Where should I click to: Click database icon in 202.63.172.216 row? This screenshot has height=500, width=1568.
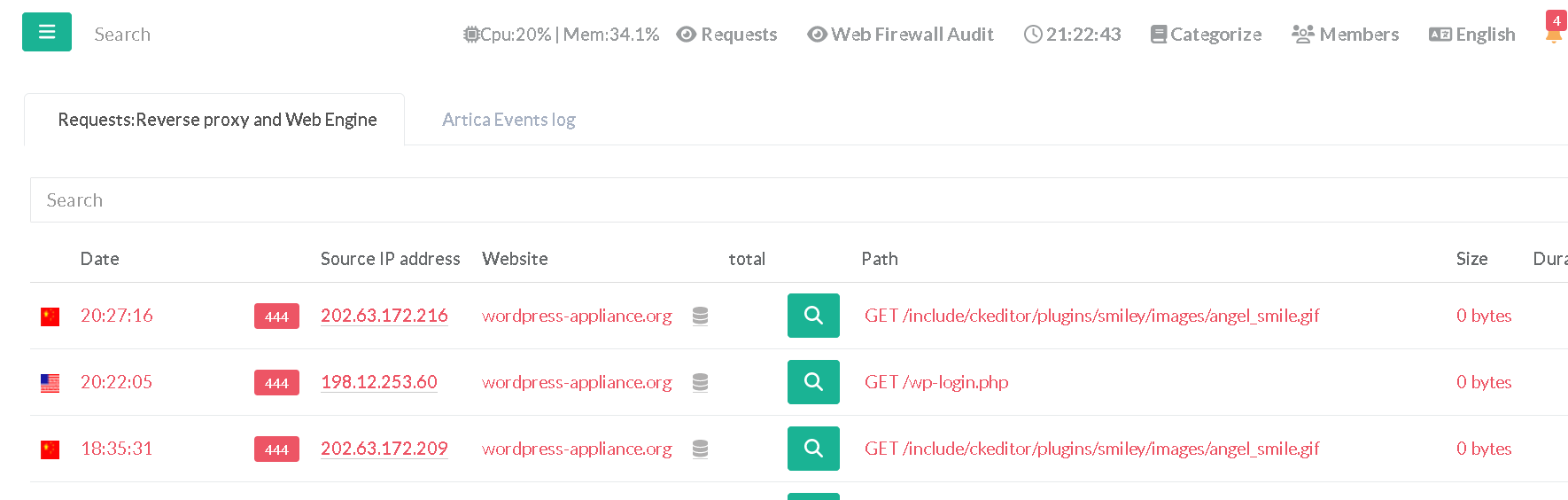[x=700, y=316]
